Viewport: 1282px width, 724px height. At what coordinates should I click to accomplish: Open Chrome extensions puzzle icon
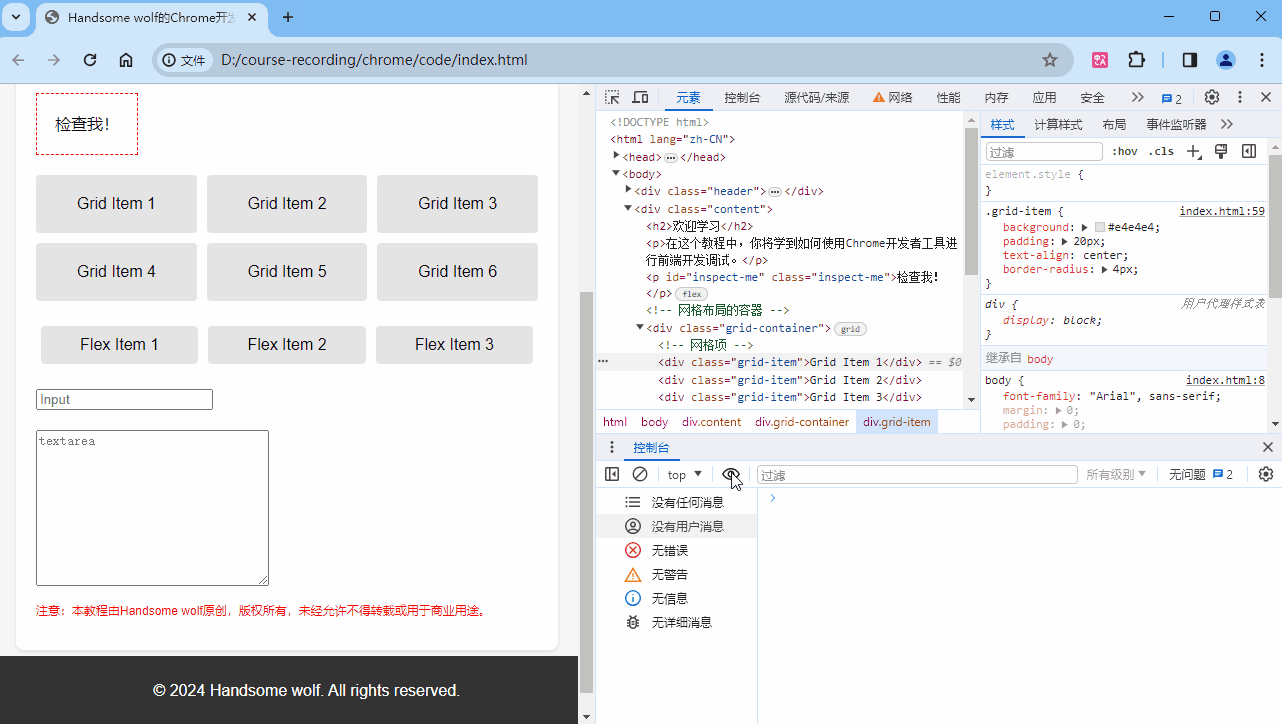point(1137,60)
